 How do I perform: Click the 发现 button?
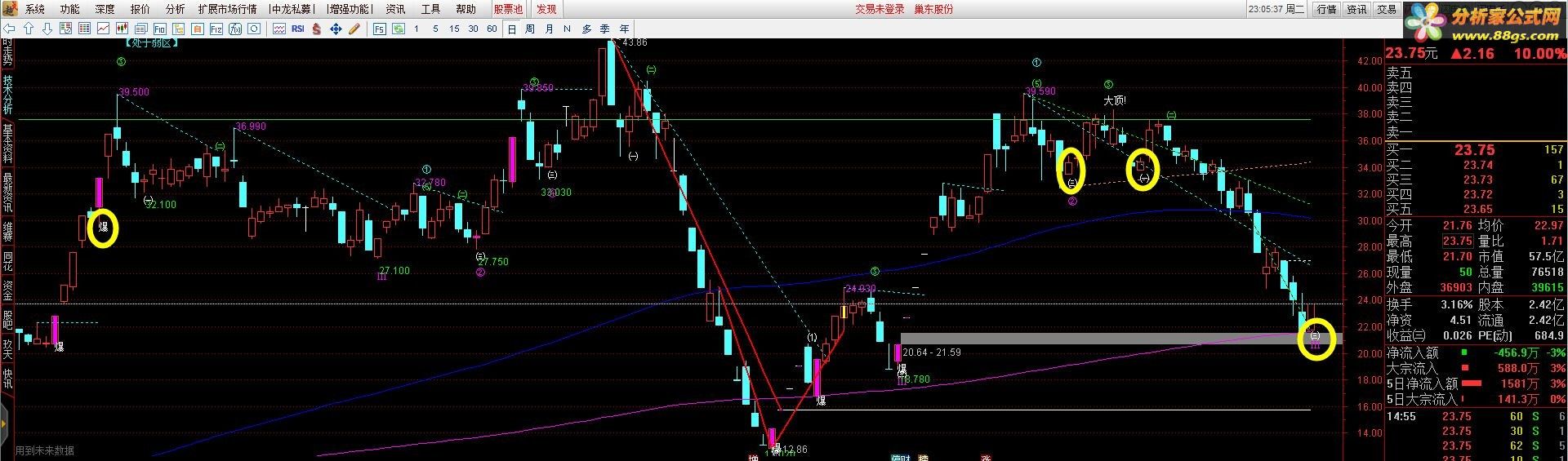[546, 9]
